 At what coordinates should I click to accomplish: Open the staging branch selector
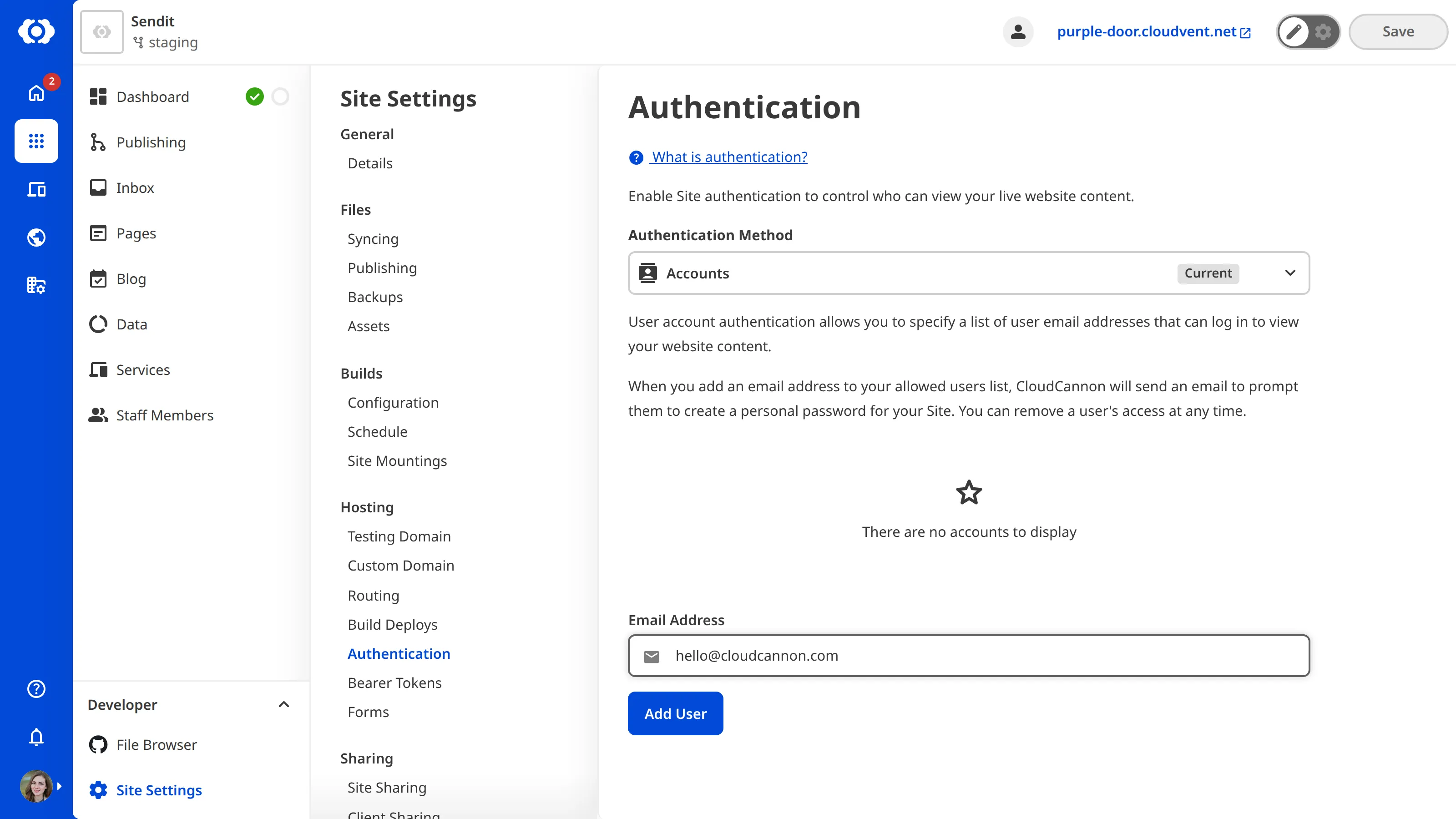tap(165, 42)
